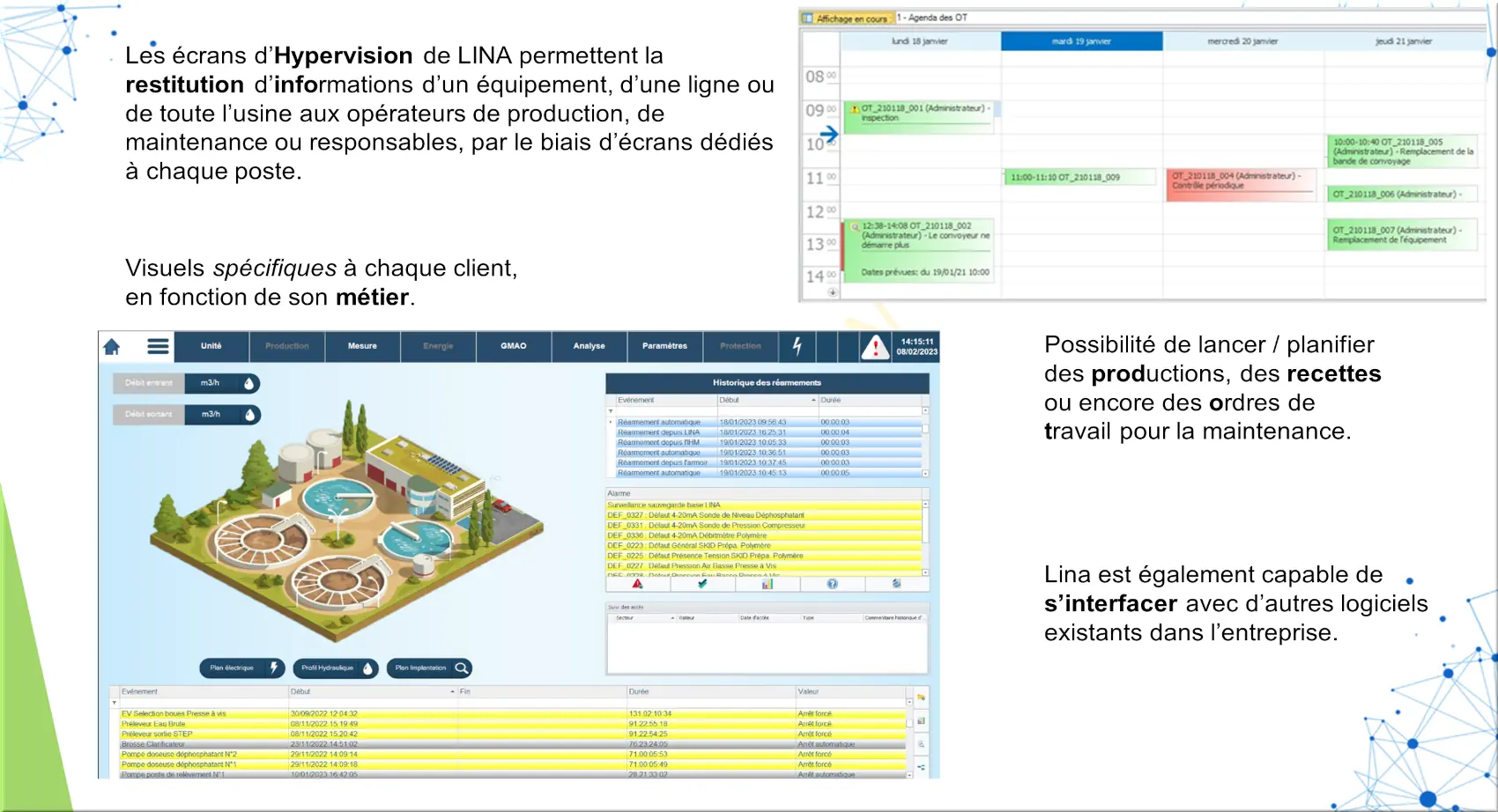Click the help question mark icon under alarms

coord(832,584)
